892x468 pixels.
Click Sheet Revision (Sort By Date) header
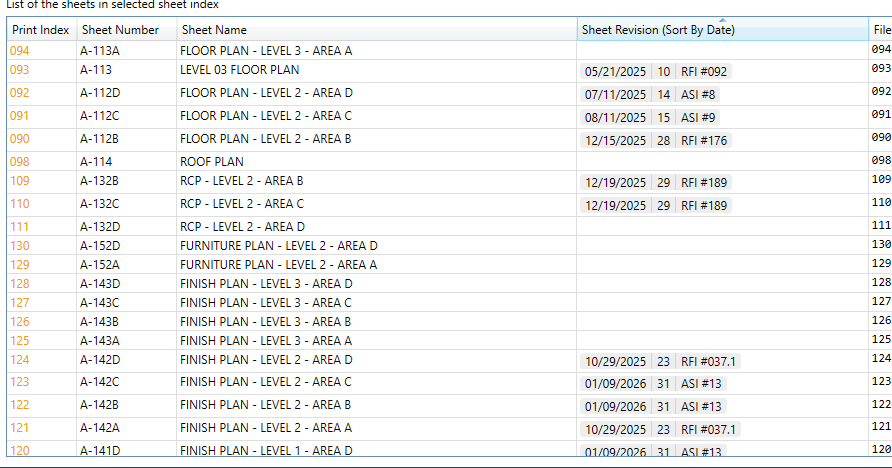[658, 30]
